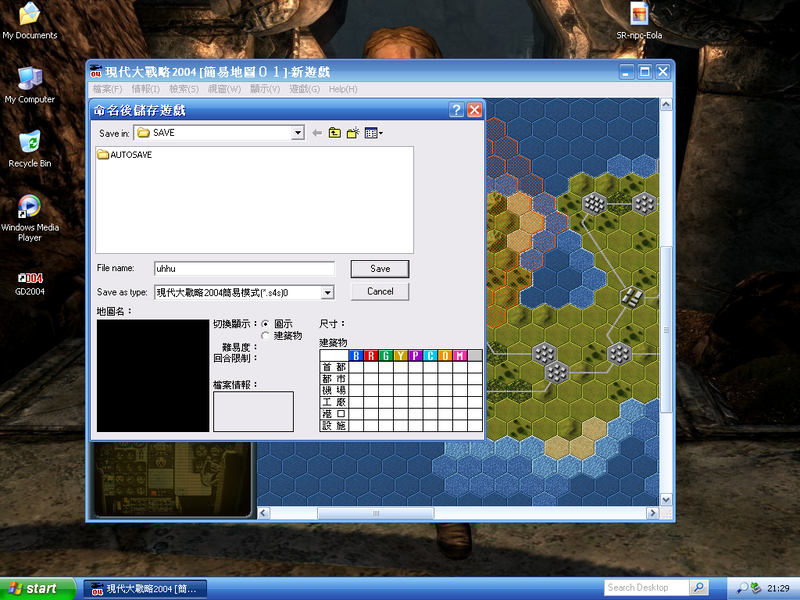Open the 情報(I) menu
This screenshot has width=800, height=600.
pyautogui.click(x=145, y=89)
